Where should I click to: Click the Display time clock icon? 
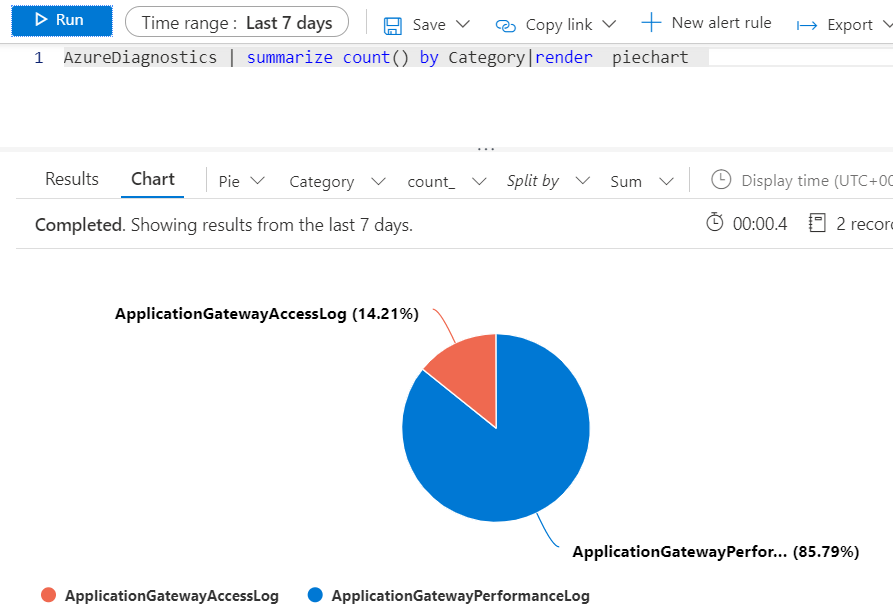click(x=721, y=180)
